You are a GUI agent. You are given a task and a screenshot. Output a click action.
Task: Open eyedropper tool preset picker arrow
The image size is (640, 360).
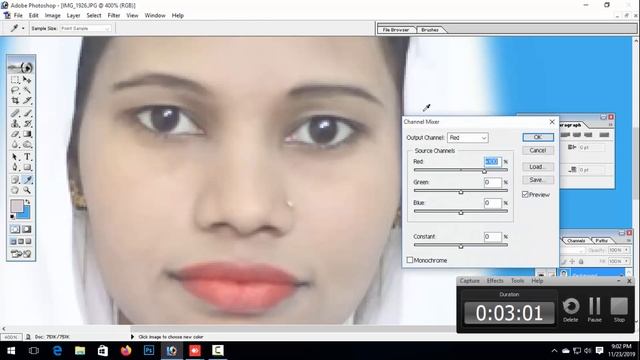click(23, 28)
